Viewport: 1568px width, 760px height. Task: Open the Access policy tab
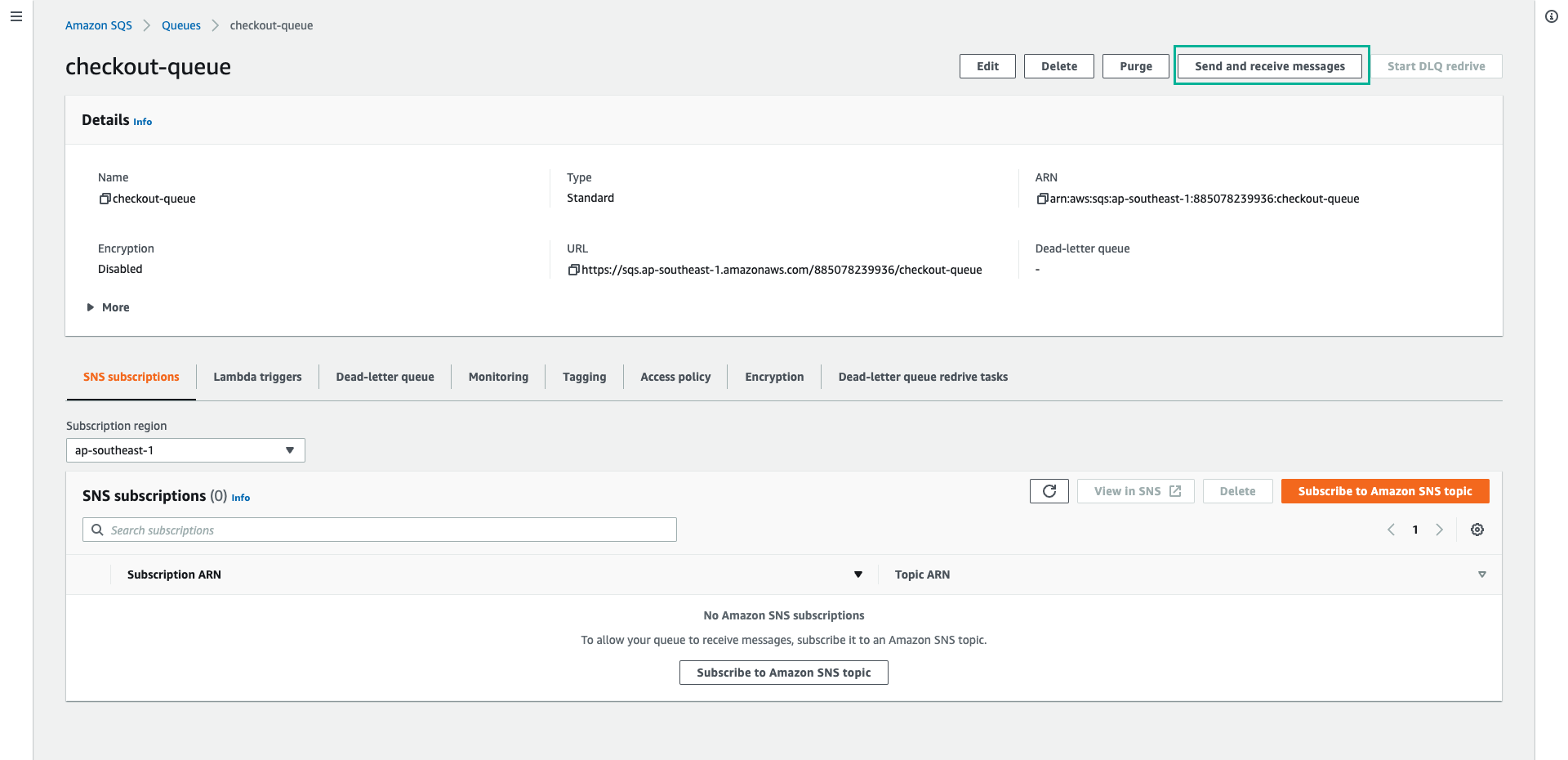[675, 377]
